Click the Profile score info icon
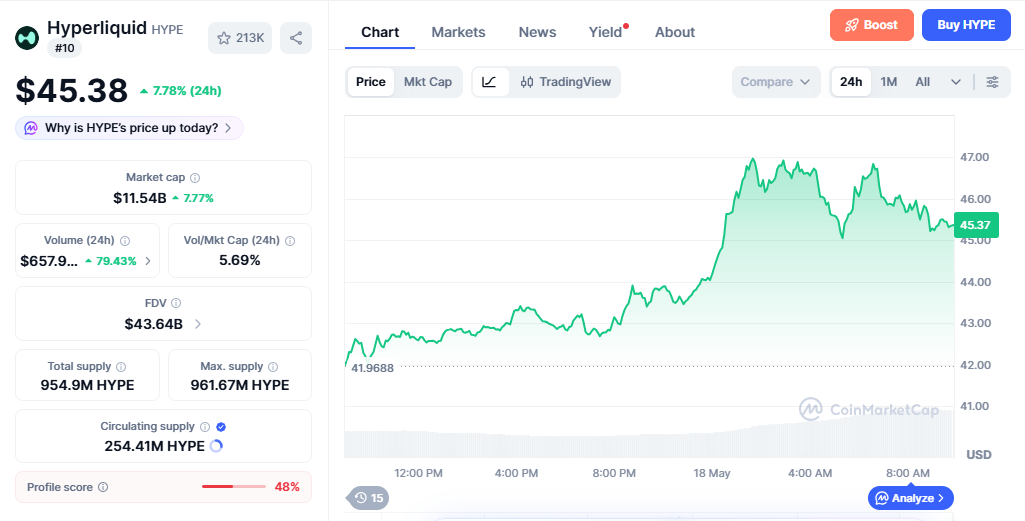Screen dimensions: 1025x521 point(103,487)
